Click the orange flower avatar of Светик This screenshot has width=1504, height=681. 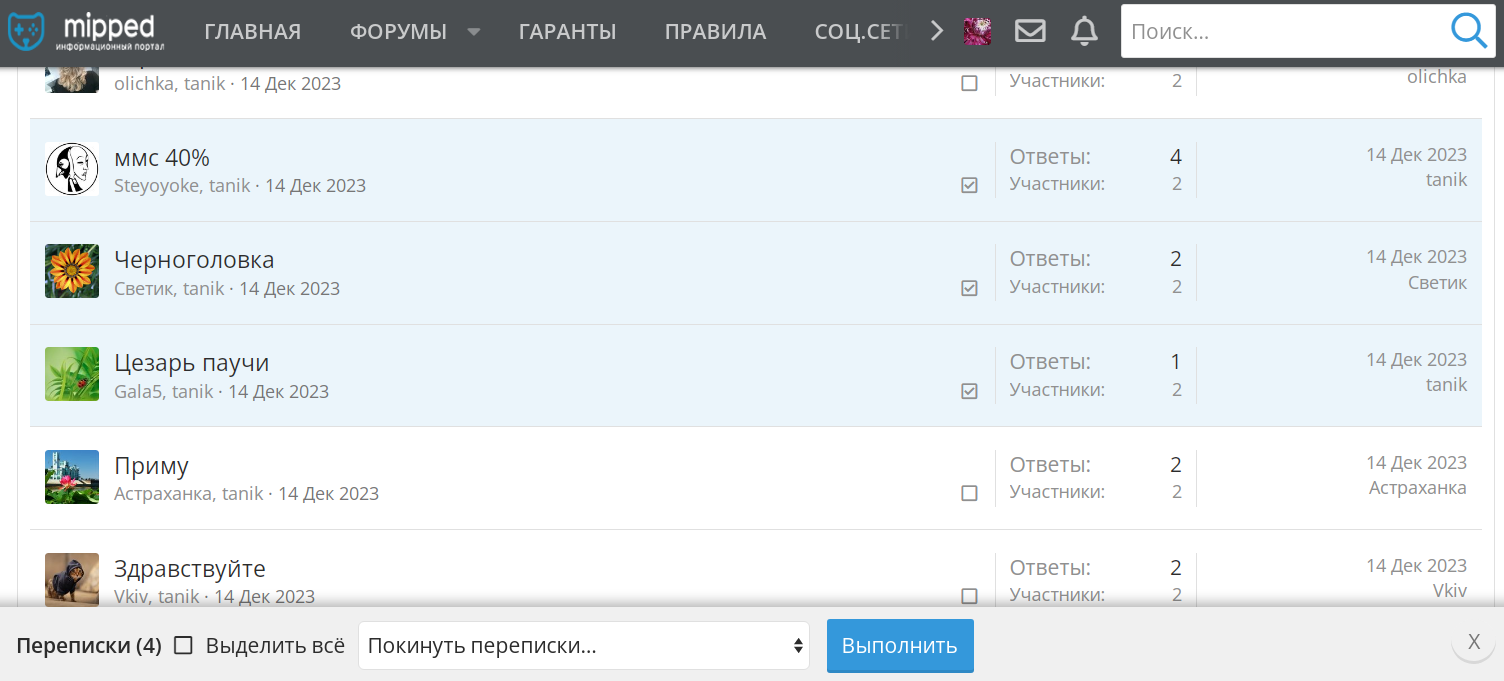click(x=72, y=271)
